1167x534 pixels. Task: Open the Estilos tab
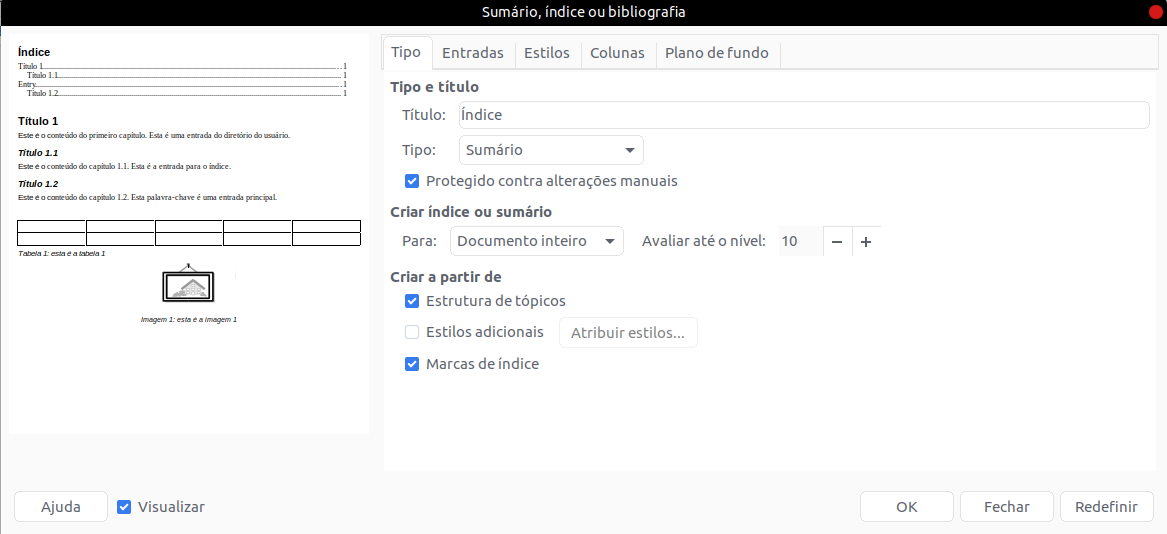click(x=547, y=53)
